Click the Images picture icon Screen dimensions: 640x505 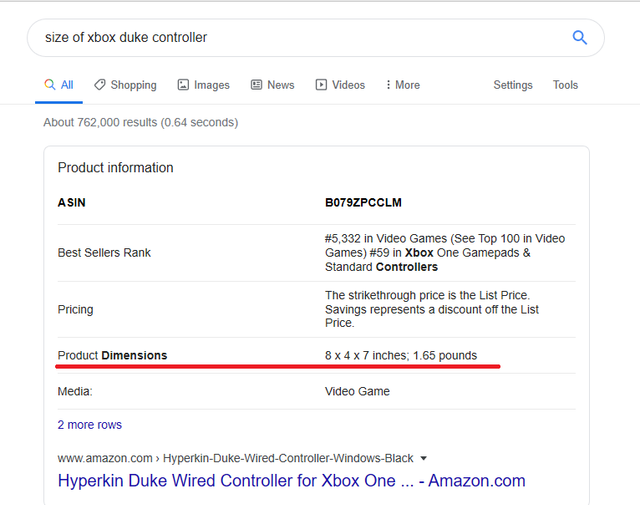click(x=183, y=85)
